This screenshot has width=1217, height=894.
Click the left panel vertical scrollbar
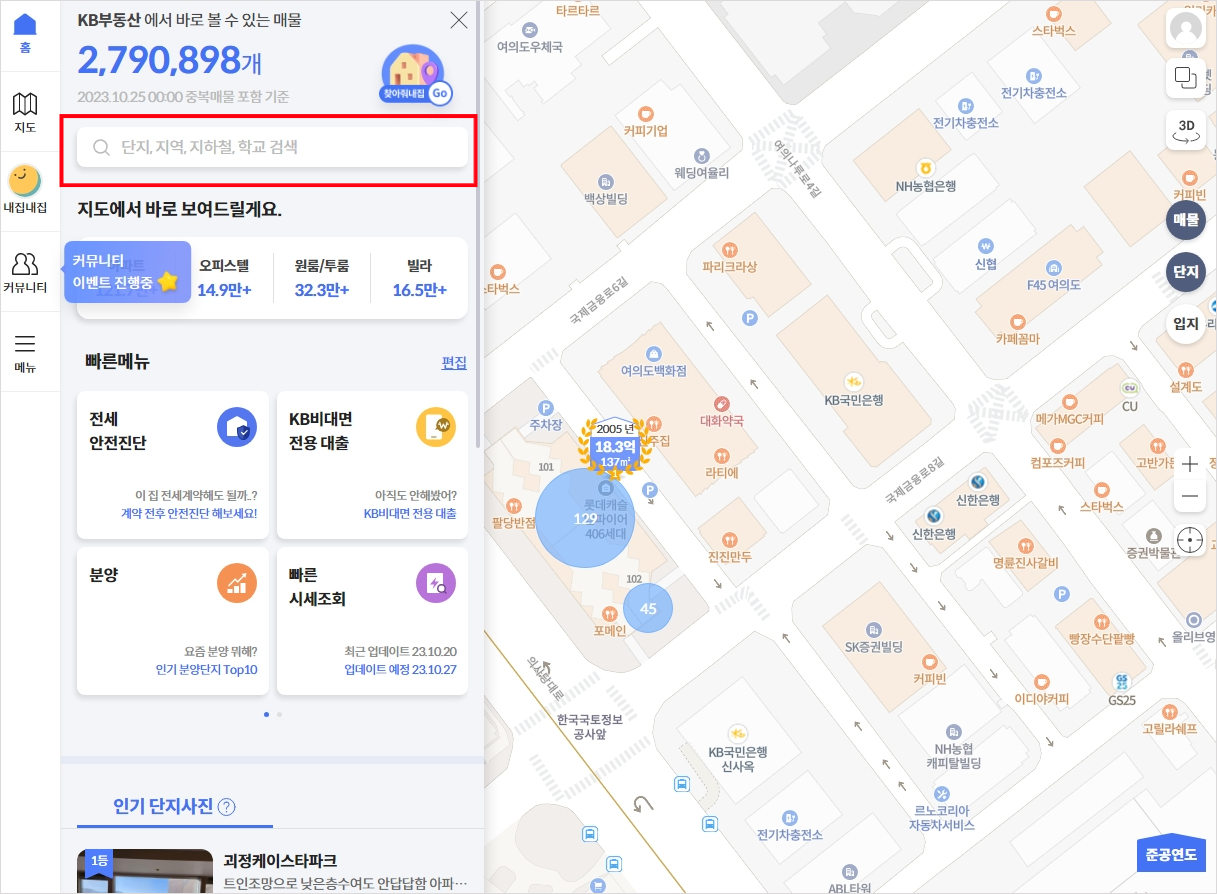click(x=480, y=224)
